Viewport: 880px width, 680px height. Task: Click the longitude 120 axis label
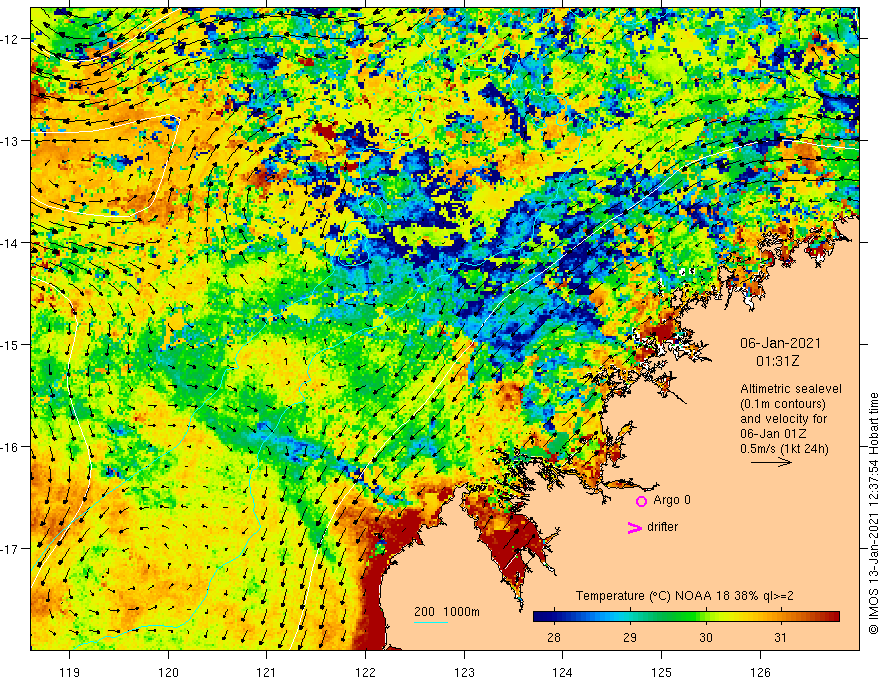pos(168,672)
